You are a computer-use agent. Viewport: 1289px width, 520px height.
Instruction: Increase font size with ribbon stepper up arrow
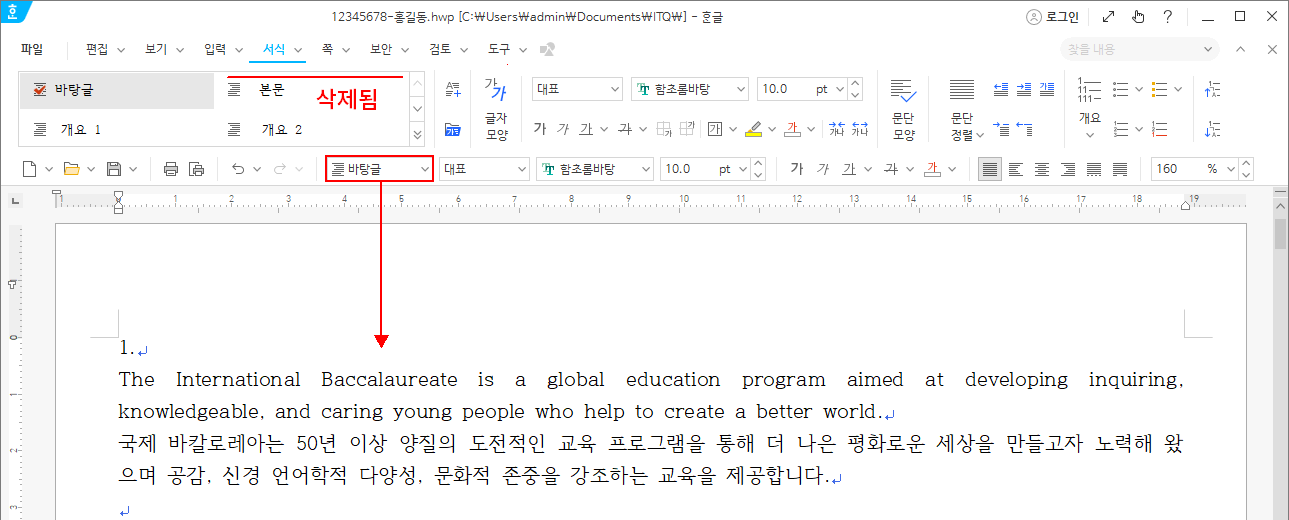click(856, 84)
